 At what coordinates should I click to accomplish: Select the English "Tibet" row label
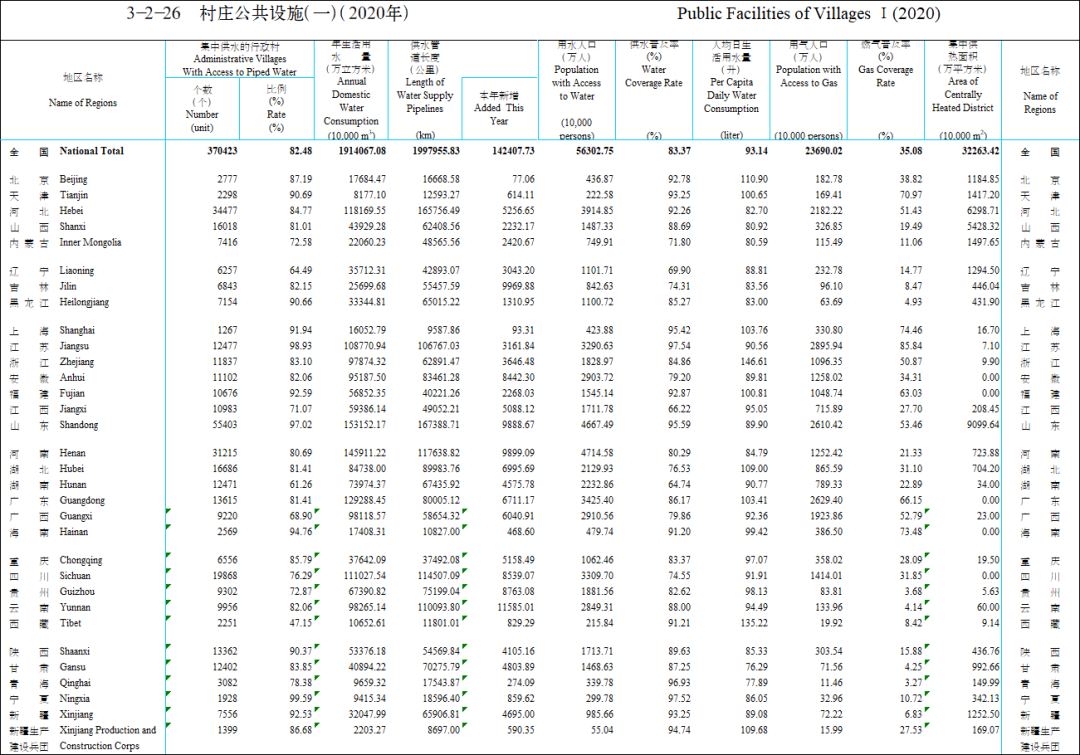click(x=71, y=623)
